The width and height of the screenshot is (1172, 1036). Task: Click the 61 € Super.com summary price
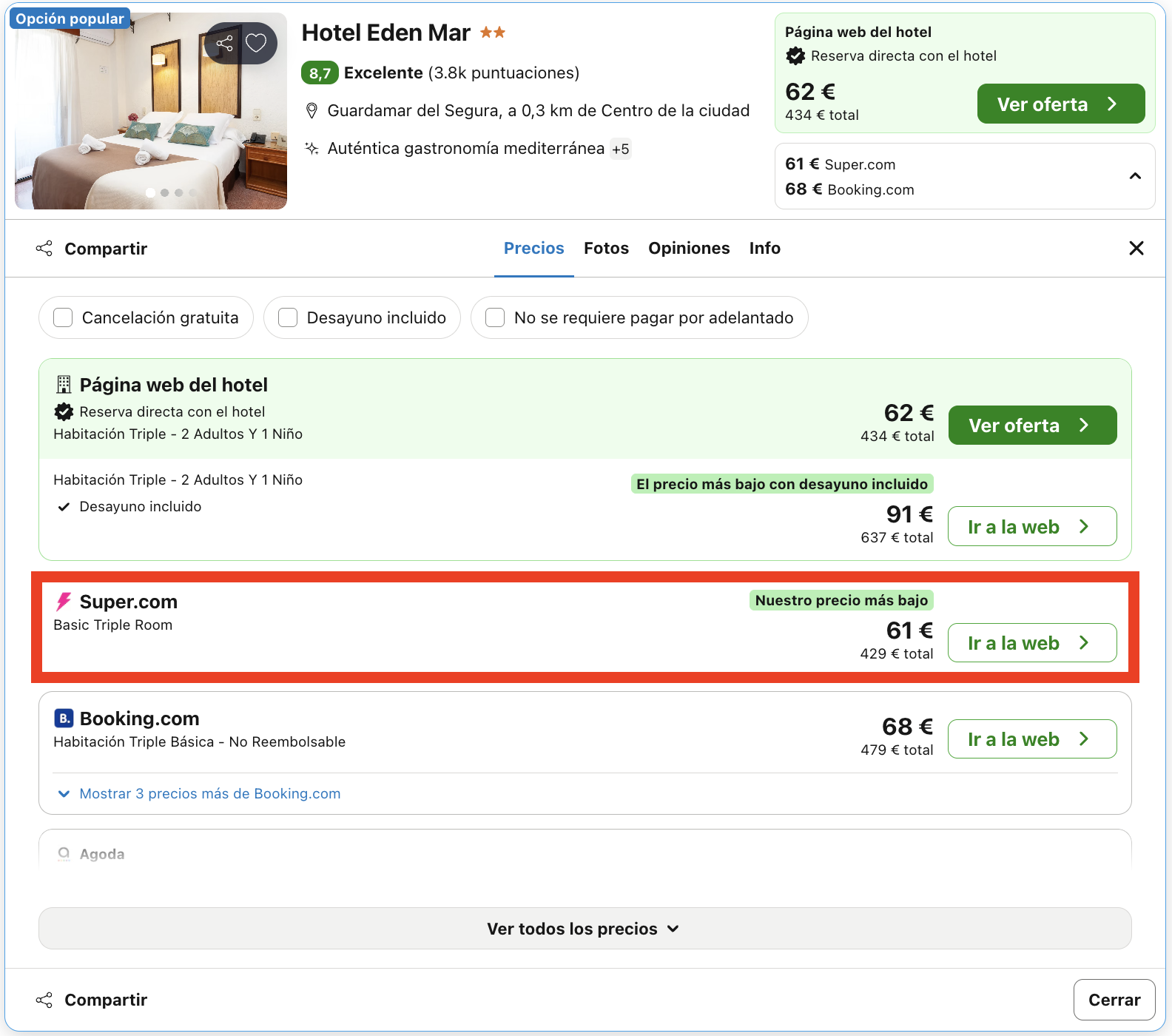point(841,164)
